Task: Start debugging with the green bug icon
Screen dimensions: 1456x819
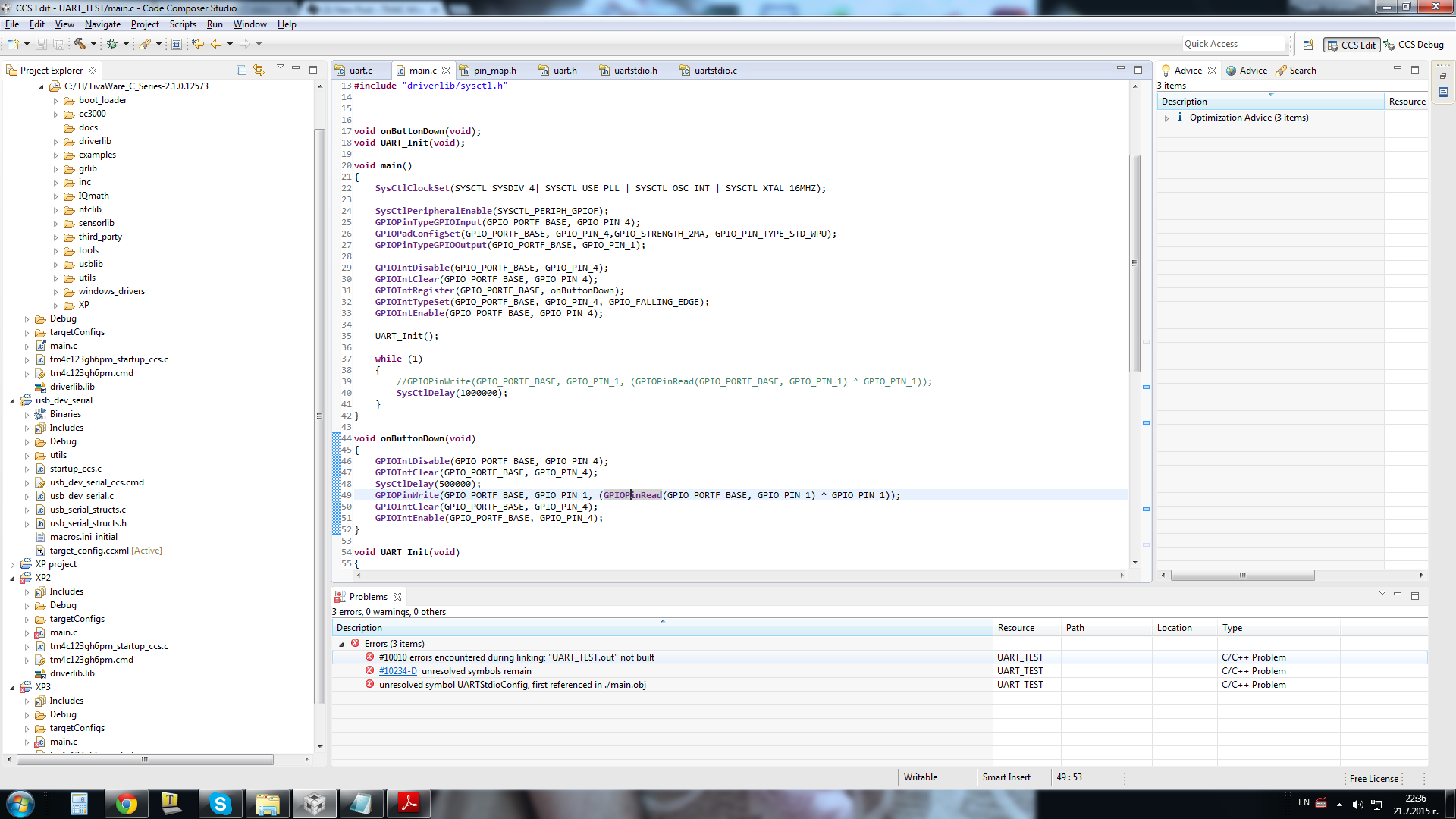Action: coord(112,45)
